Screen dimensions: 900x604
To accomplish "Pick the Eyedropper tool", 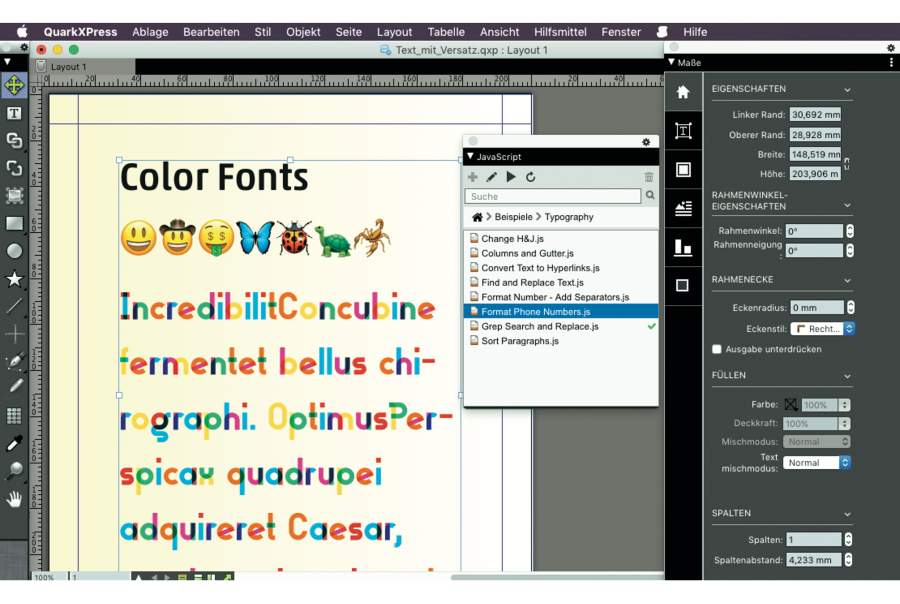I will tap(14, 443).
